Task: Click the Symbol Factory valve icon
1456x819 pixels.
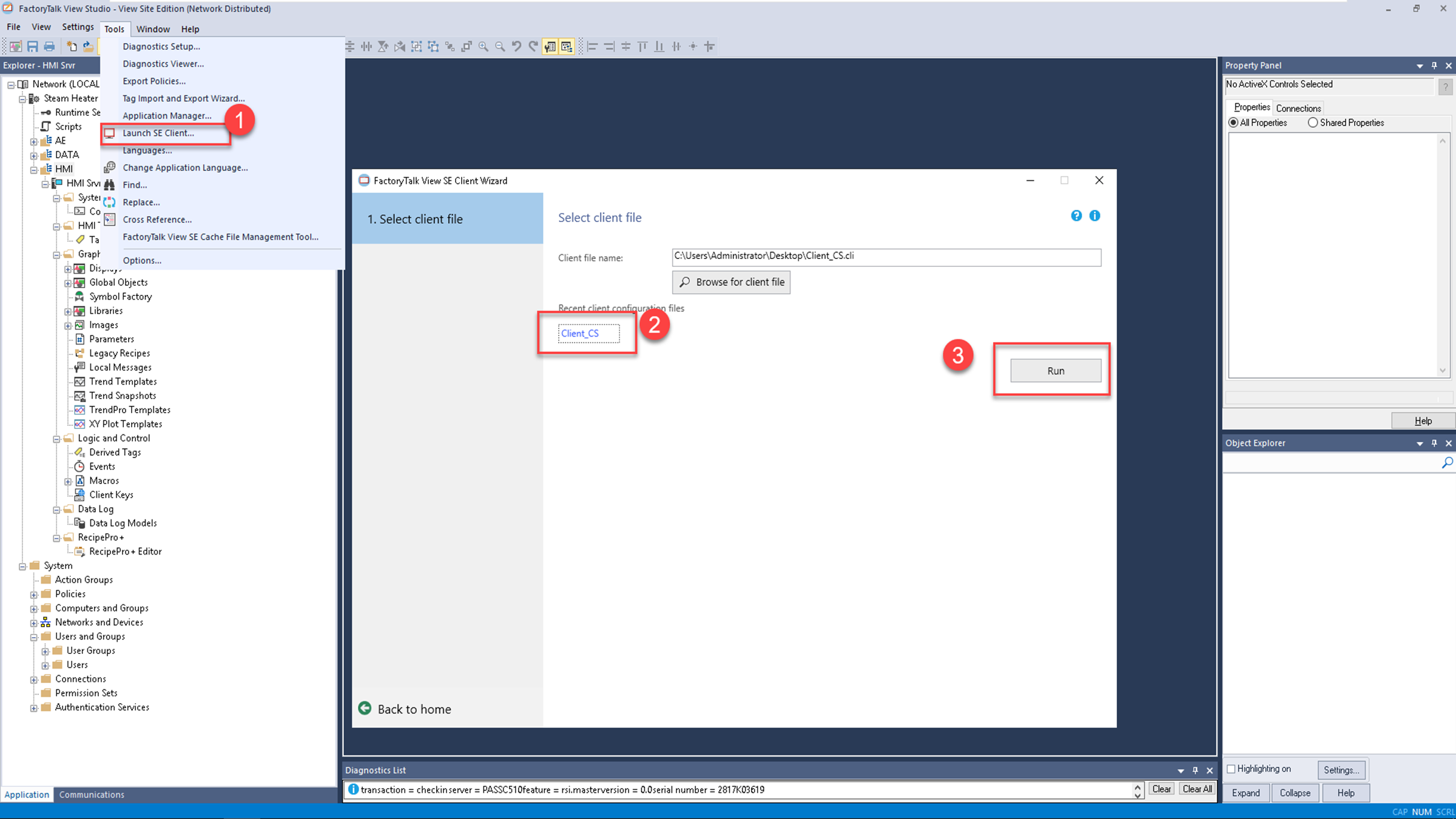Action: (79, 296)
